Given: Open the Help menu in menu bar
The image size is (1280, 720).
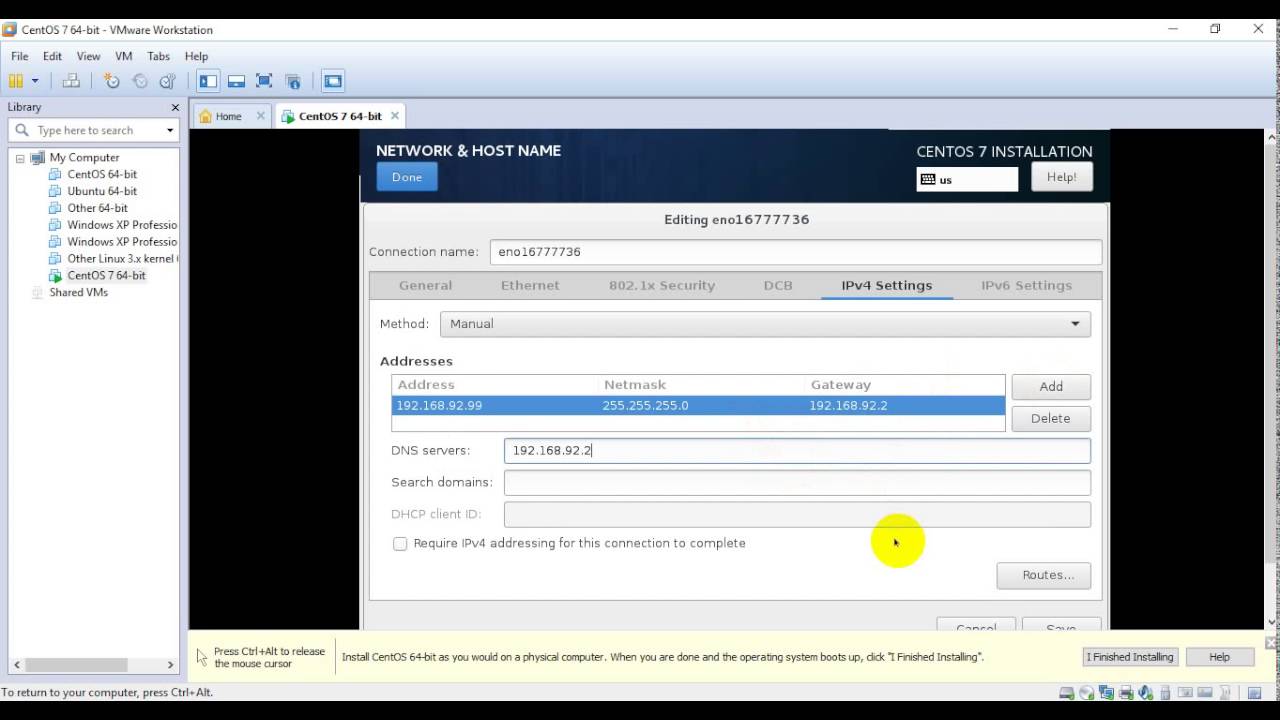Looking at the screenshot, I should tap(196, 56).
